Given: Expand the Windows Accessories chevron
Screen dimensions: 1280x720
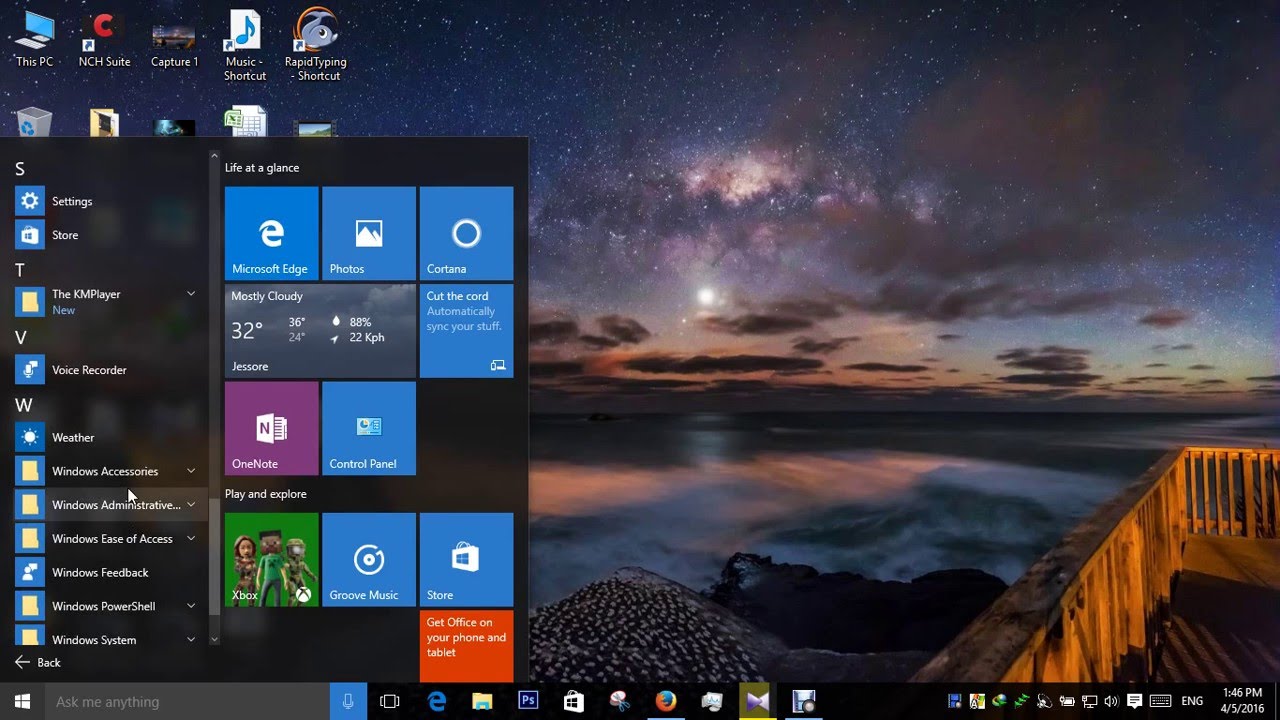Looking at the screenshot, I should [191, 471].
